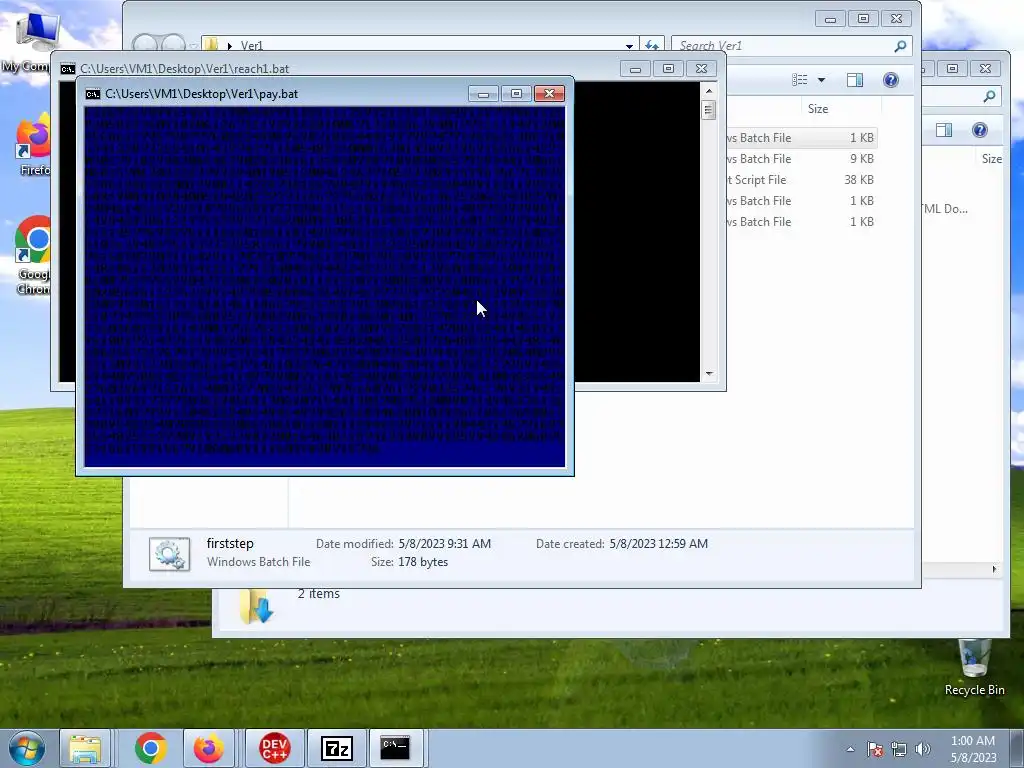1024x768 pixels.
Task: Open Windows Explorer from the taskbar
Action: pos(86,748)
